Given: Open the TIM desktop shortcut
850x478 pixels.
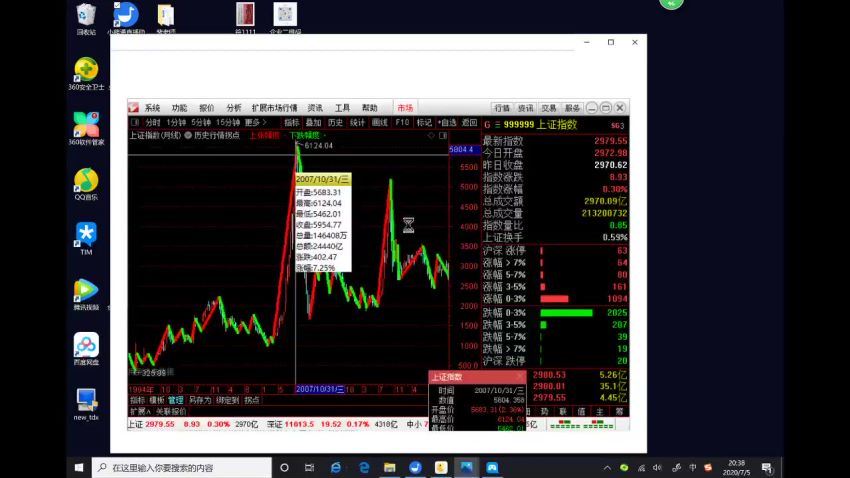Looking at the screenshot, I should point(86,235).
